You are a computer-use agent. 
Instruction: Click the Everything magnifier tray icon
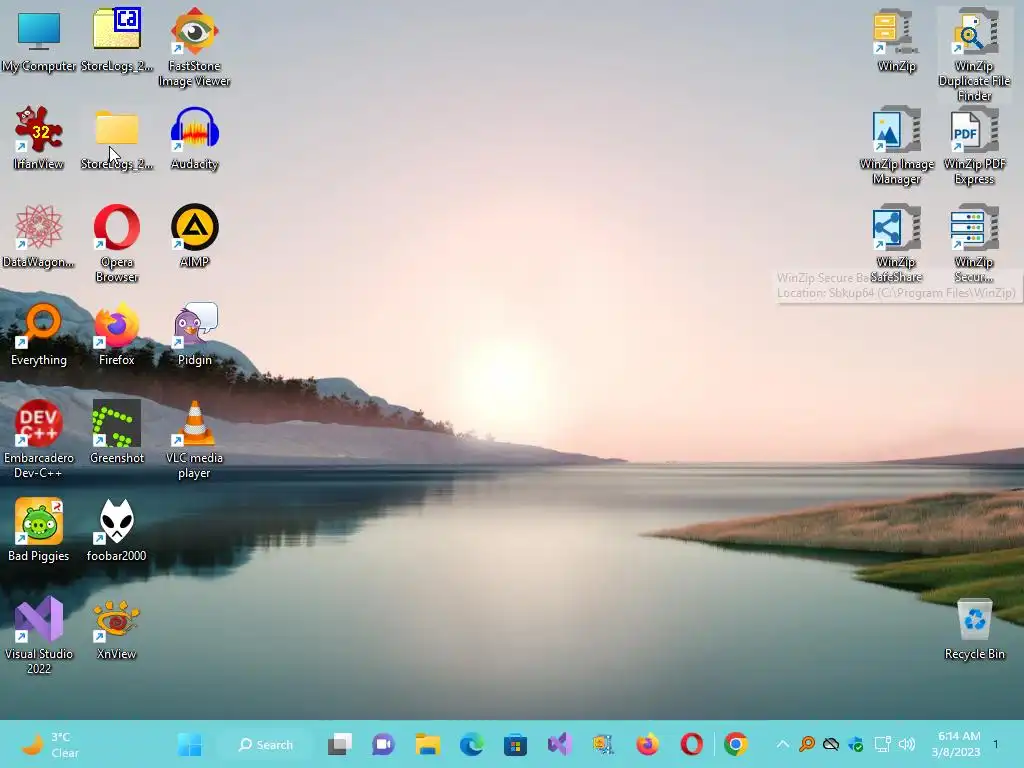807,744
